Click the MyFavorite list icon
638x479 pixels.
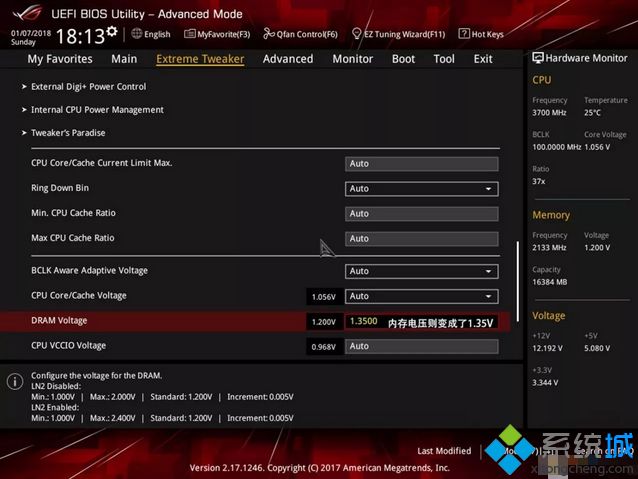click(x=190, y=34)
